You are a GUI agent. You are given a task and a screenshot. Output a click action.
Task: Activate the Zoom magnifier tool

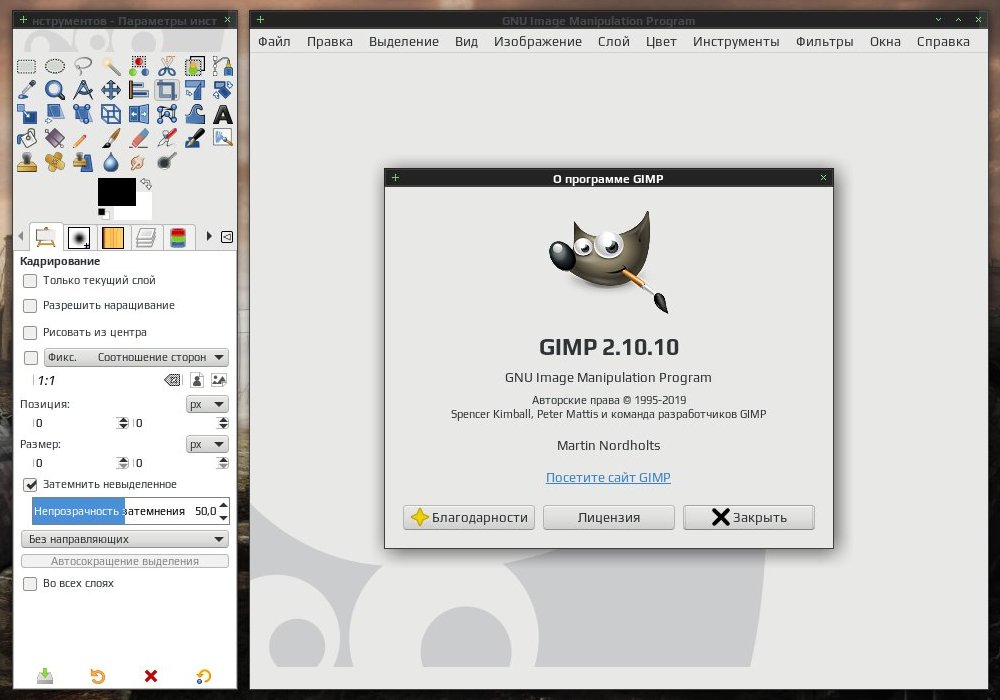[x=55, y=90]
